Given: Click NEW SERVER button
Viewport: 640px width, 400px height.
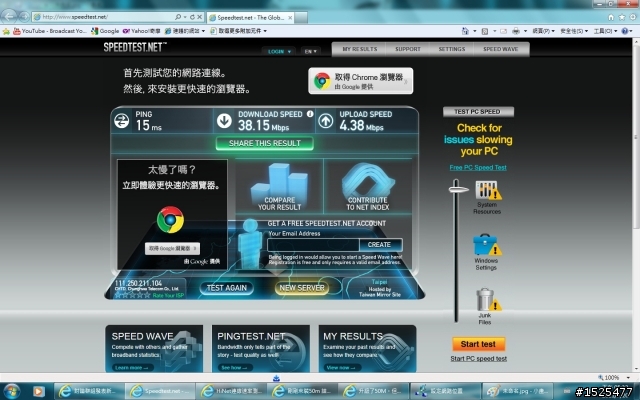Looking at the screenshot, I should [302, 288].
